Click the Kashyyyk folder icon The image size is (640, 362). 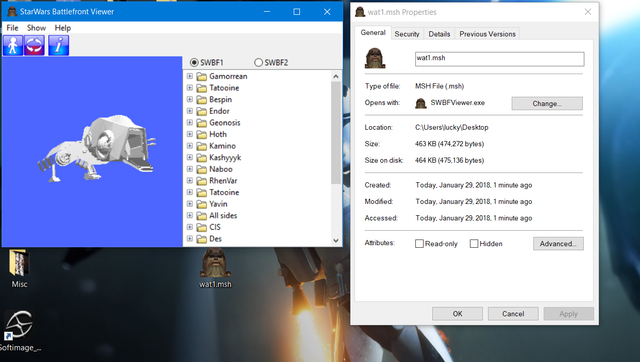coord(201,158)
